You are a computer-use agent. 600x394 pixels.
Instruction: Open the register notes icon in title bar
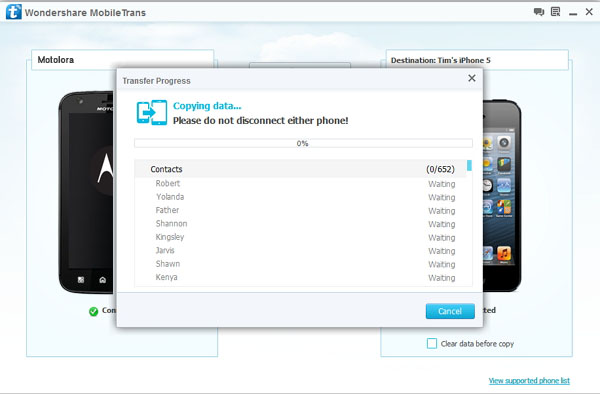[x=555, y=12]
